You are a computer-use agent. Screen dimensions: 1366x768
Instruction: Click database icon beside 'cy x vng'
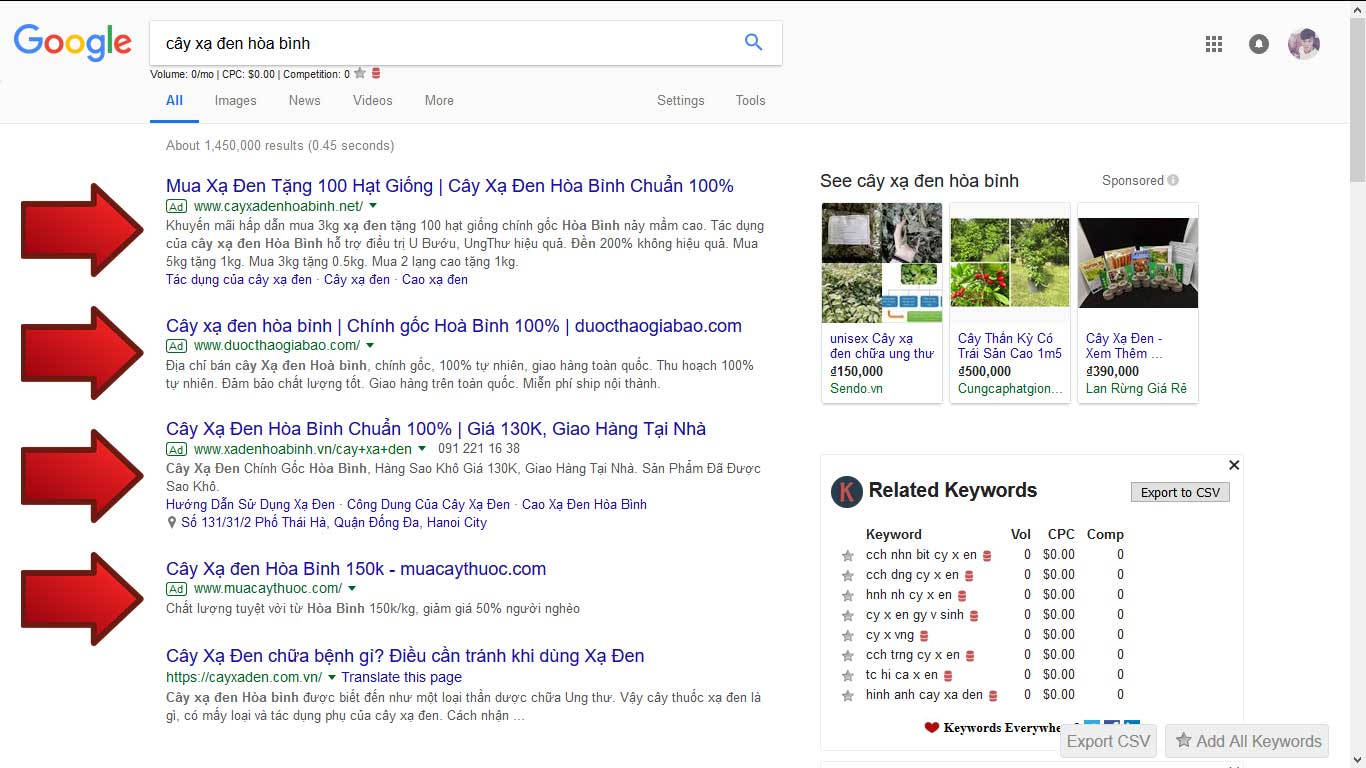pos(924,635)
